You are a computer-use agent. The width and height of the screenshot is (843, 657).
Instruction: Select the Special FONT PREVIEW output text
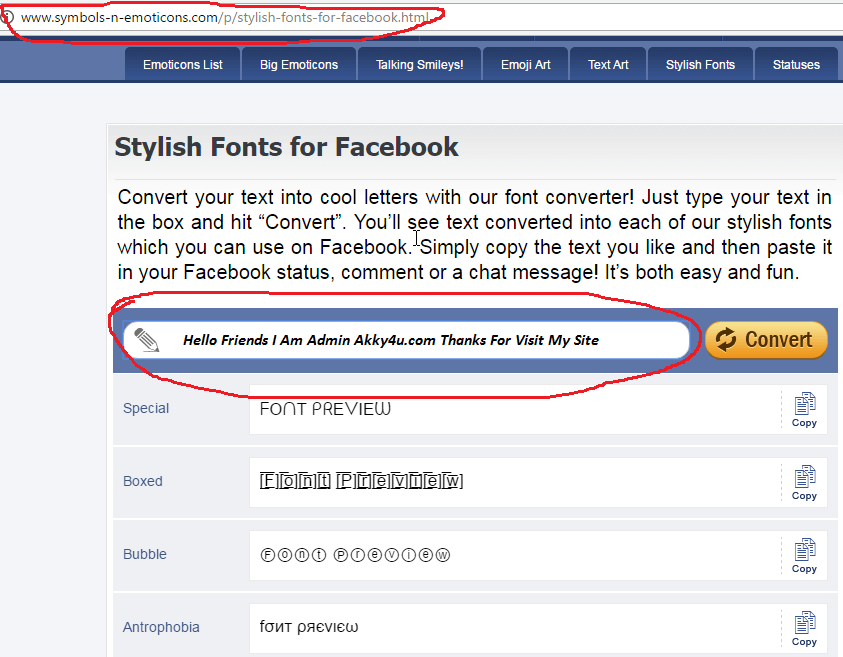[325, 409]
